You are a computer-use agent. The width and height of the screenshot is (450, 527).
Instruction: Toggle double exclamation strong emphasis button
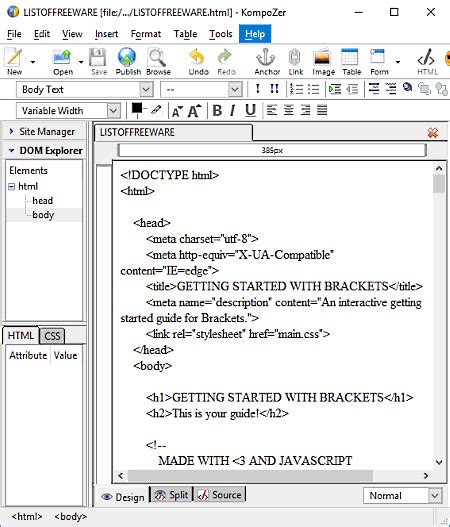click(x=274, y=89)
